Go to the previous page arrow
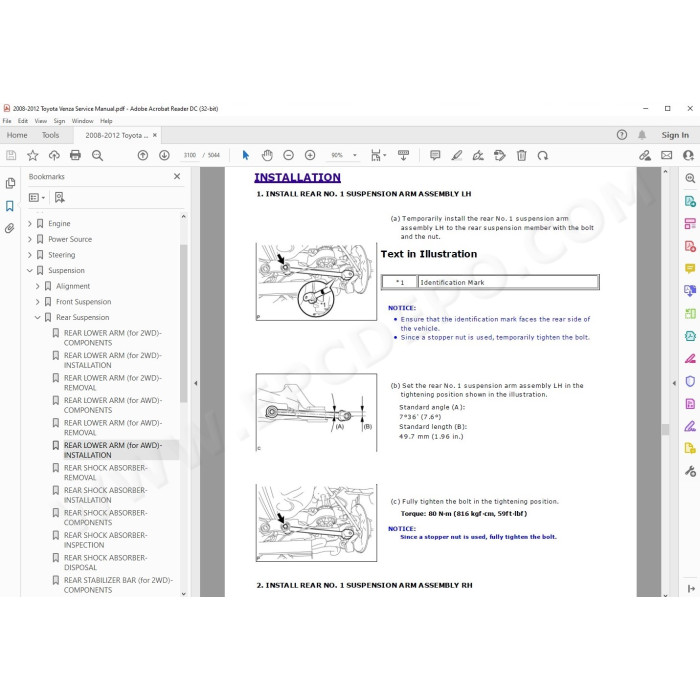This screenshot has height=700, width=700. (x=143, y=155)
